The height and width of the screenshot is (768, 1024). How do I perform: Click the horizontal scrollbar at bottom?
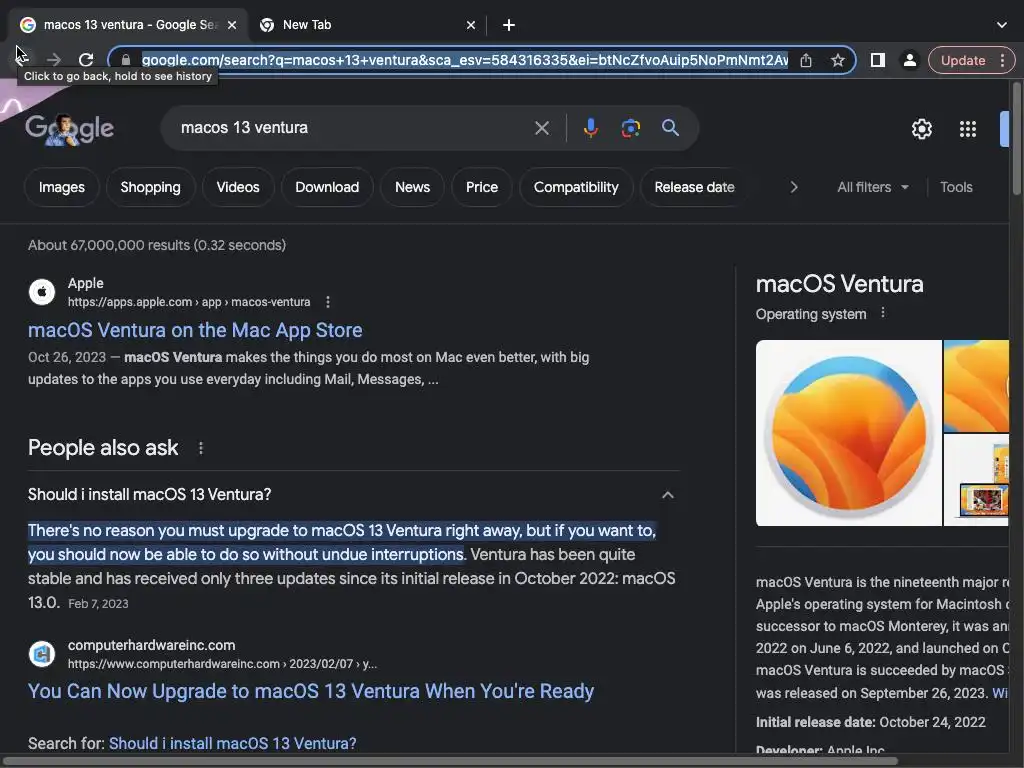(451, 761)
